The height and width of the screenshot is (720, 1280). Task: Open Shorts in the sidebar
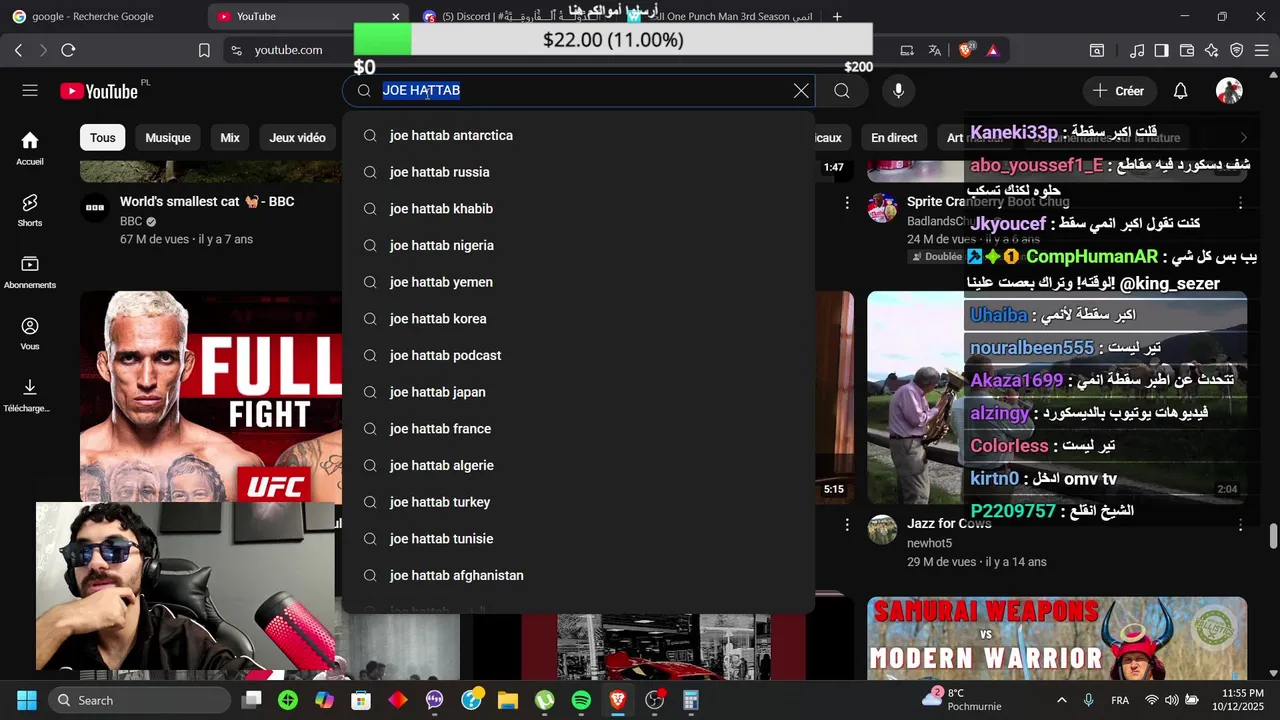click(30, 210)
